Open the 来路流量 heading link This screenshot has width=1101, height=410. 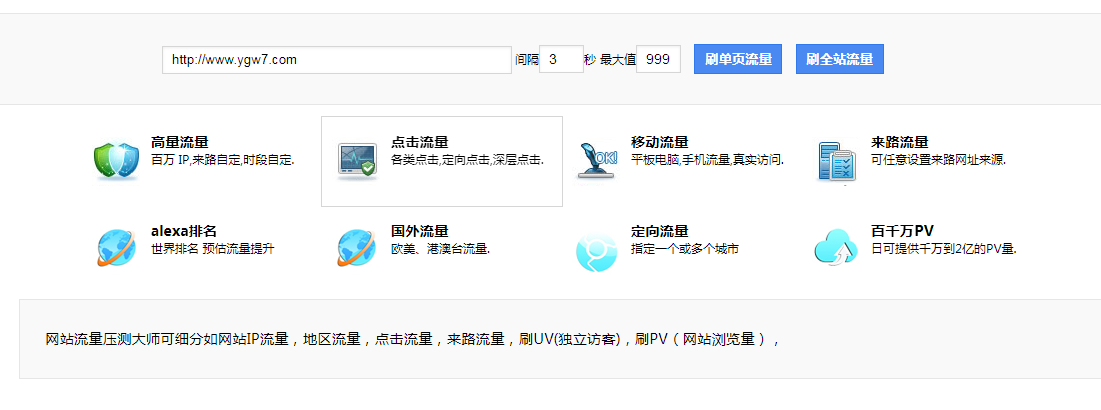pyautogui.click(x=900, y=142)
